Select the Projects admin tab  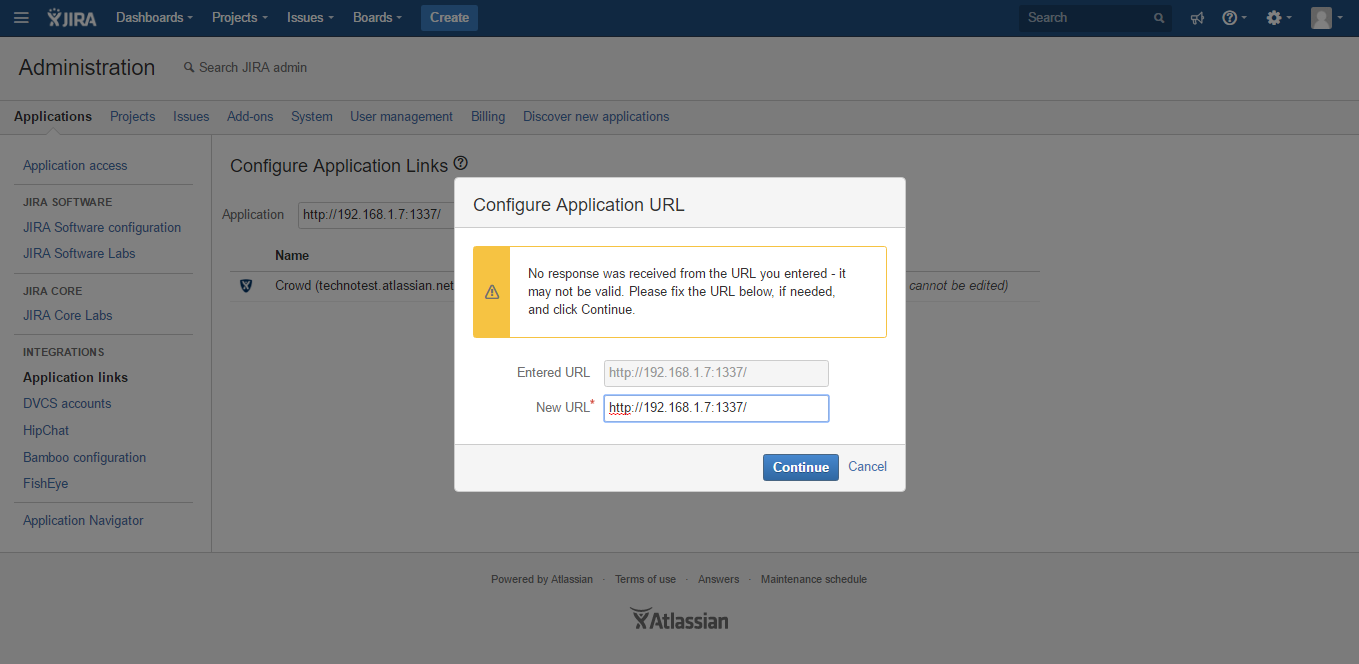tap(133, 117)
